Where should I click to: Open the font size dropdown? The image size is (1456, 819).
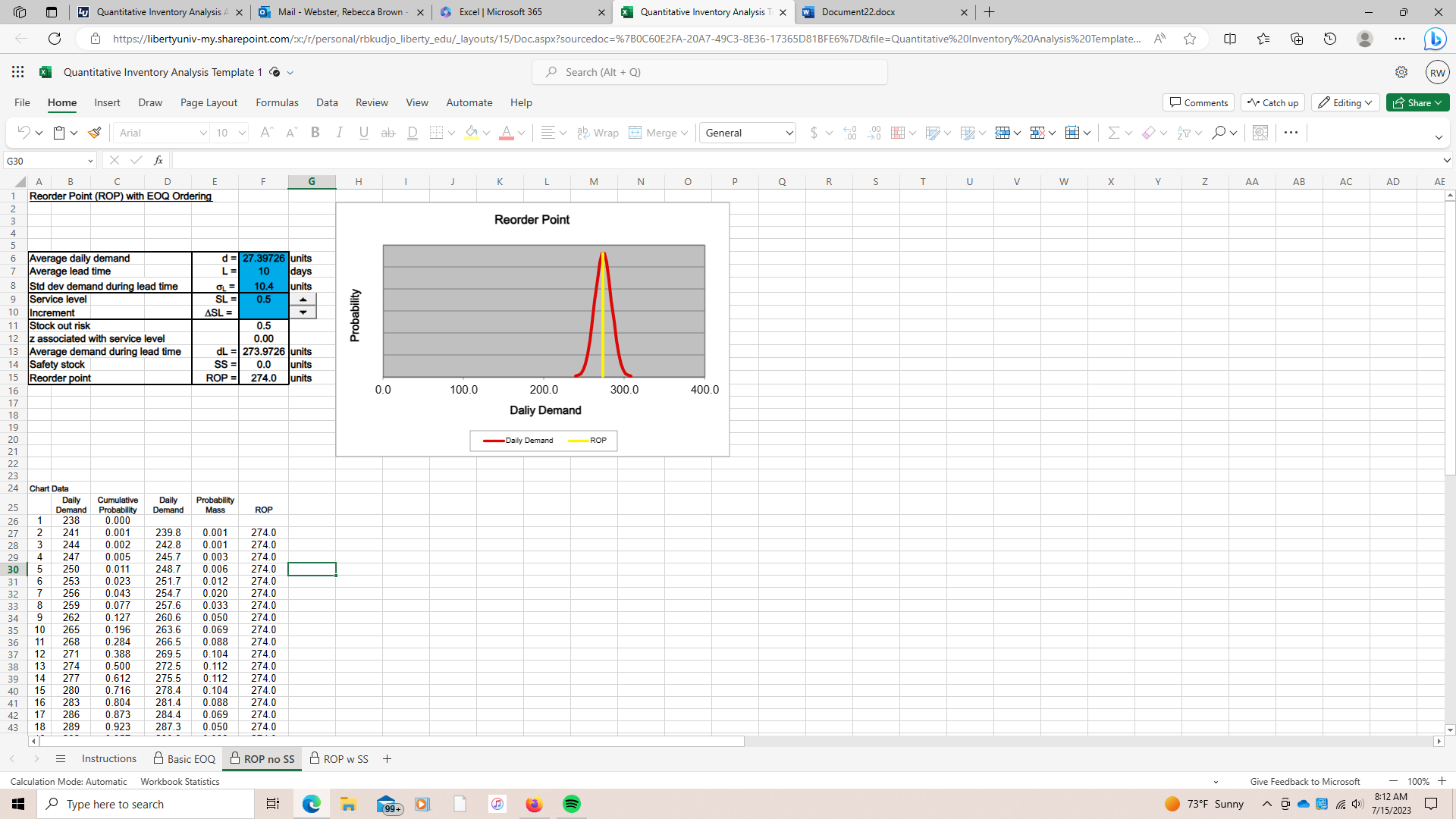point(242,133)
